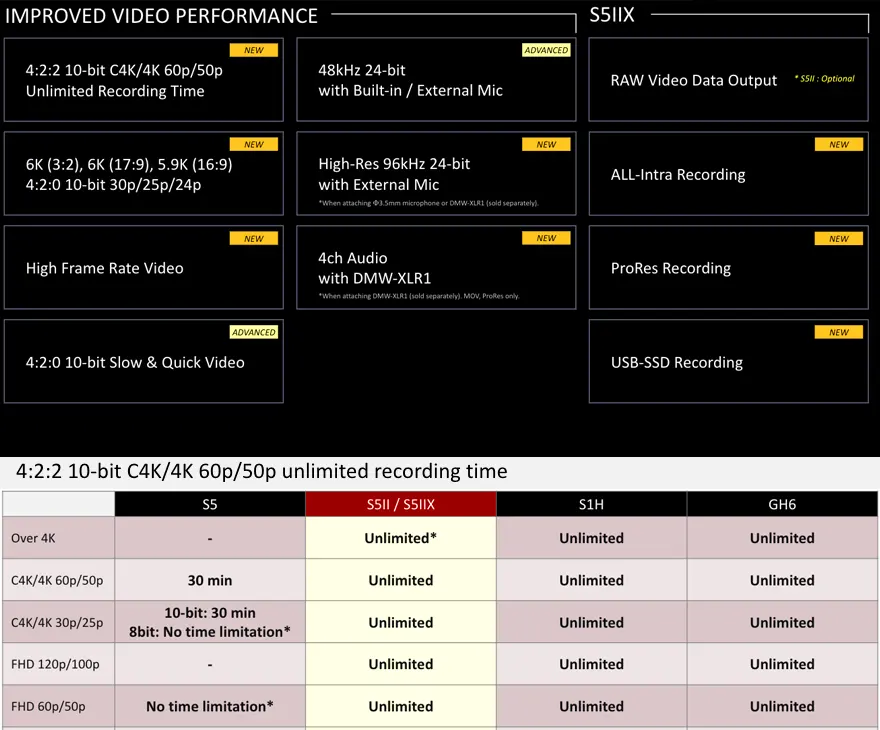
Task: Click the 'RAW Video Data Output' card text
Action: tap(694, 80)
